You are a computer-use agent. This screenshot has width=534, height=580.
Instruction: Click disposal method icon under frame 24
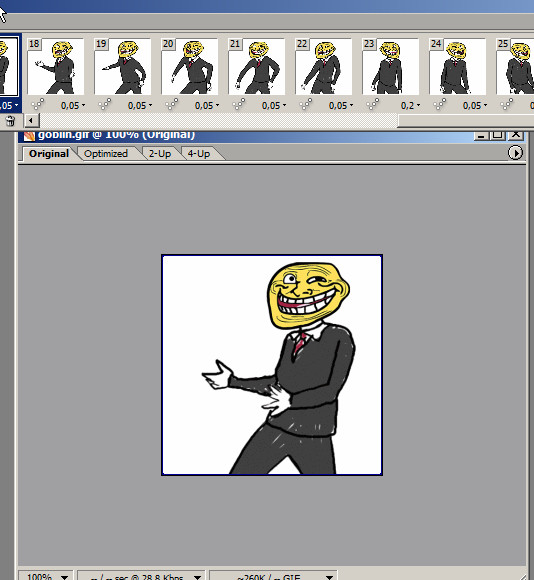click(439, 105)
